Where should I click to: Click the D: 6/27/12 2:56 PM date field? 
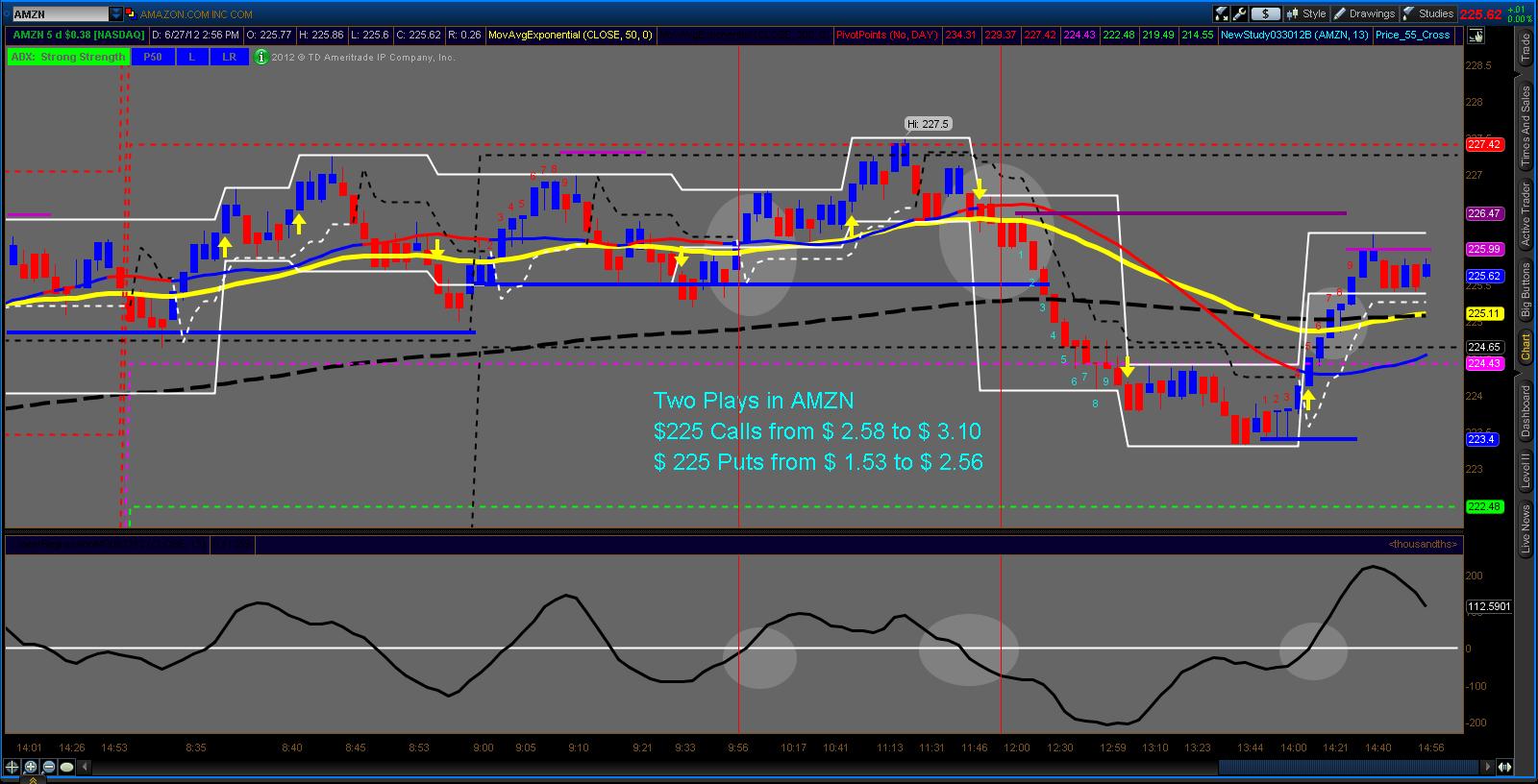click(196, 36)
